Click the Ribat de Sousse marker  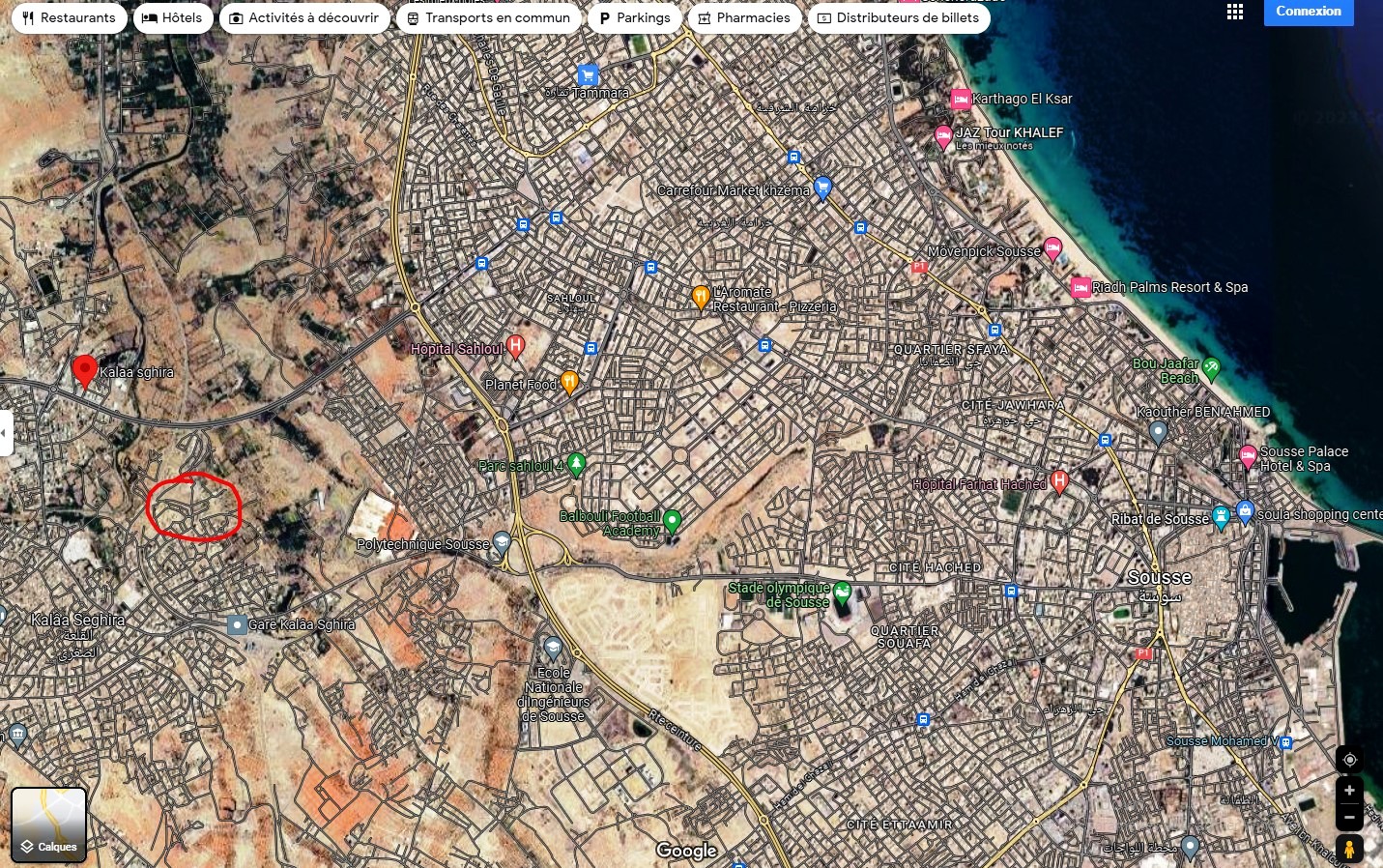1221,516
